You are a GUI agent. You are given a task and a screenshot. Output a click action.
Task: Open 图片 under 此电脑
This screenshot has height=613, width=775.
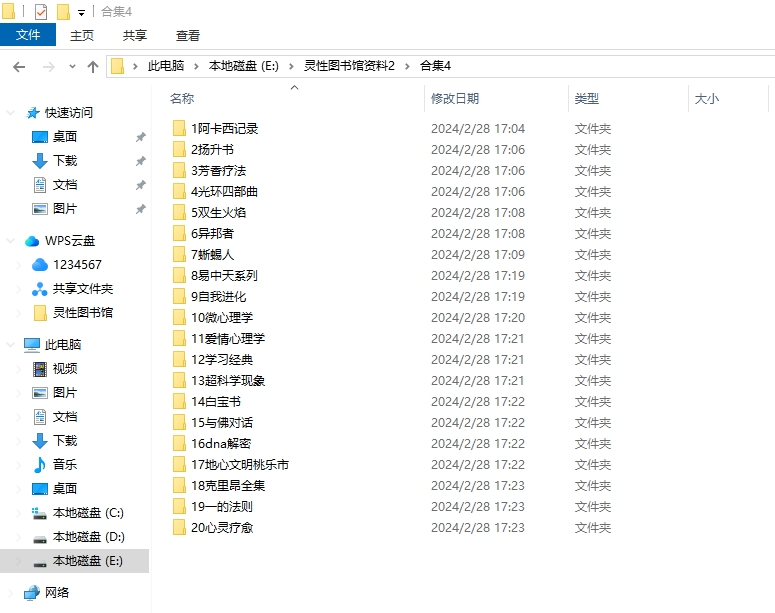(65, 393)
